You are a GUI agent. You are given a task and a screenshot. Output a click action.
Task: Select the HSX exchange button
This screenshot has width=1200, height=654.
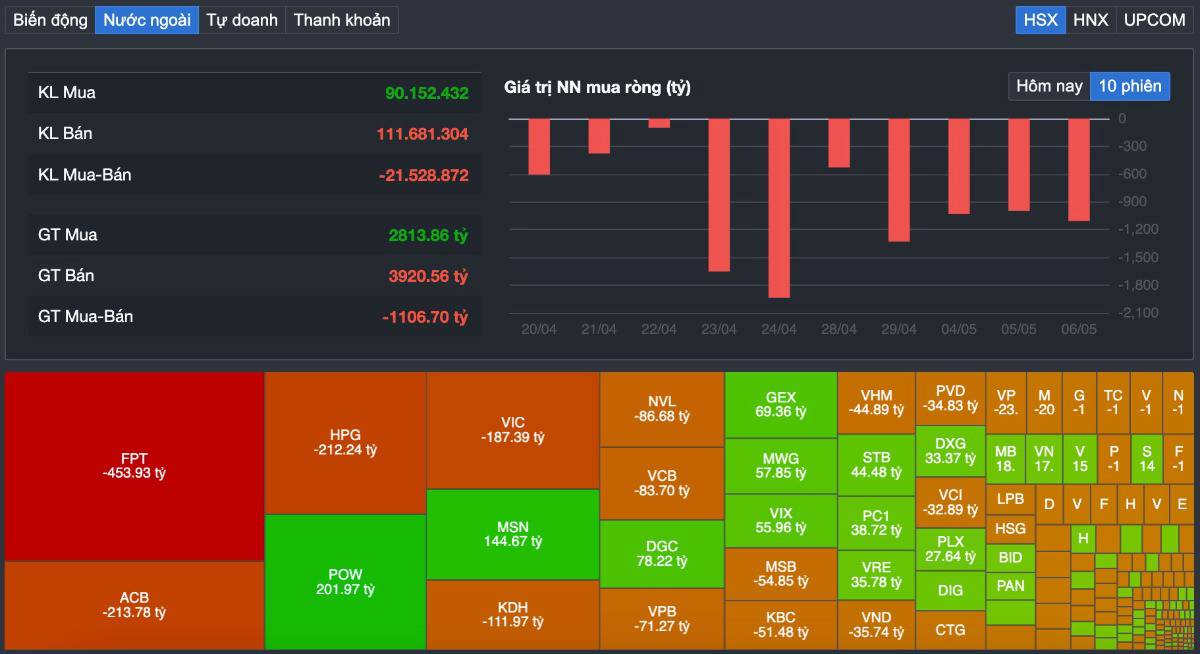click(x=1040, y=20)
